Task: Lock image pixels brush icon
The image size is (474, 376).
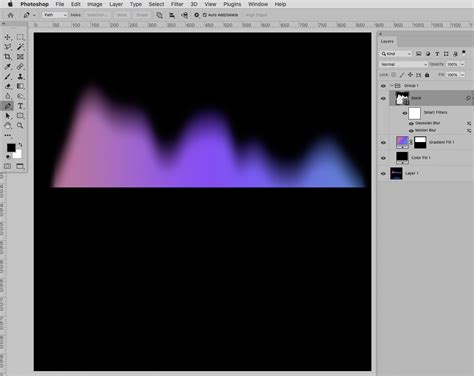Action: click(x=402, y=75)
